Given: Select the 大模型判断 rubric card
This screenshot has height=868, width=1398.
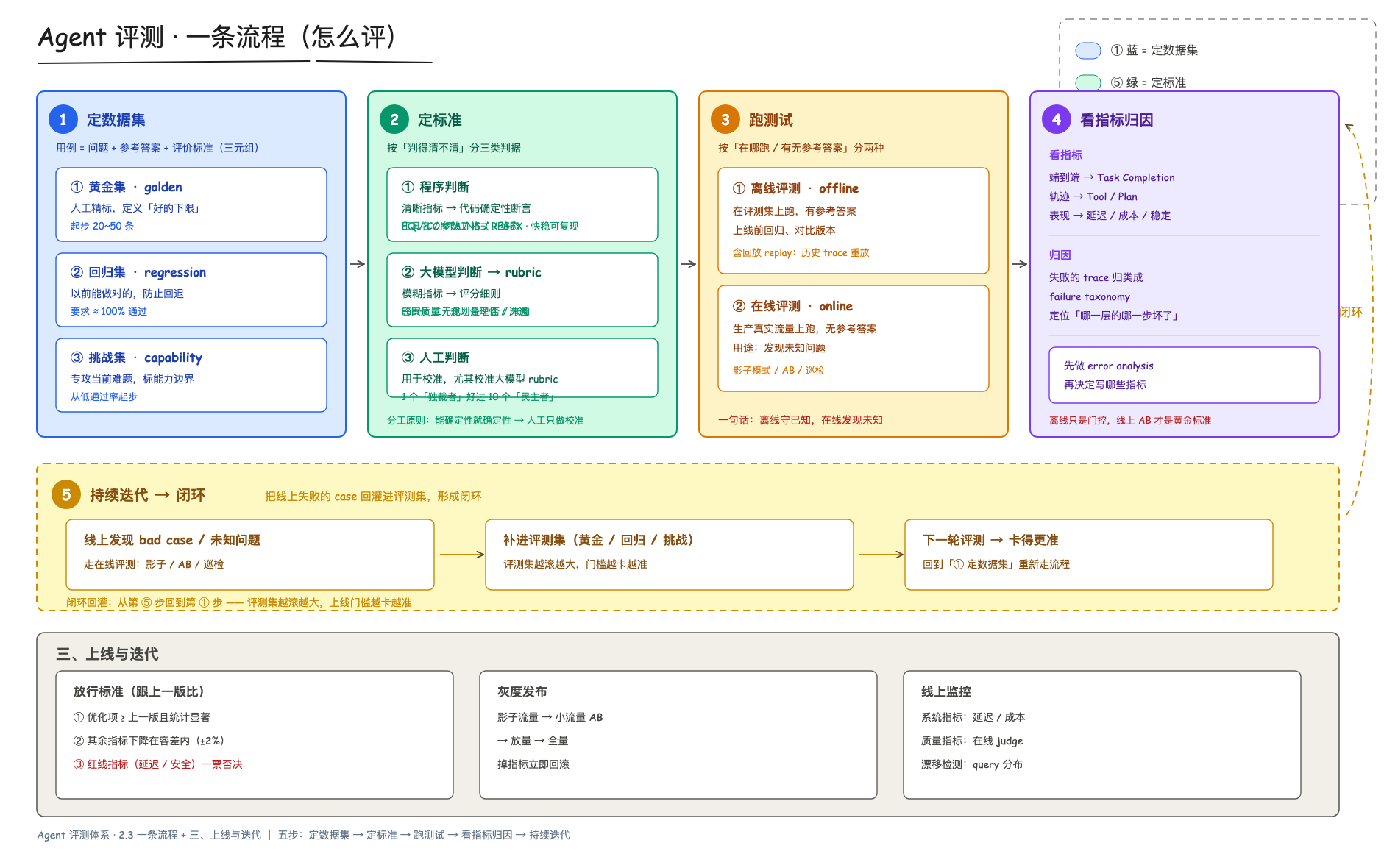Looking at the screenshot, I should tap(522, 290).
